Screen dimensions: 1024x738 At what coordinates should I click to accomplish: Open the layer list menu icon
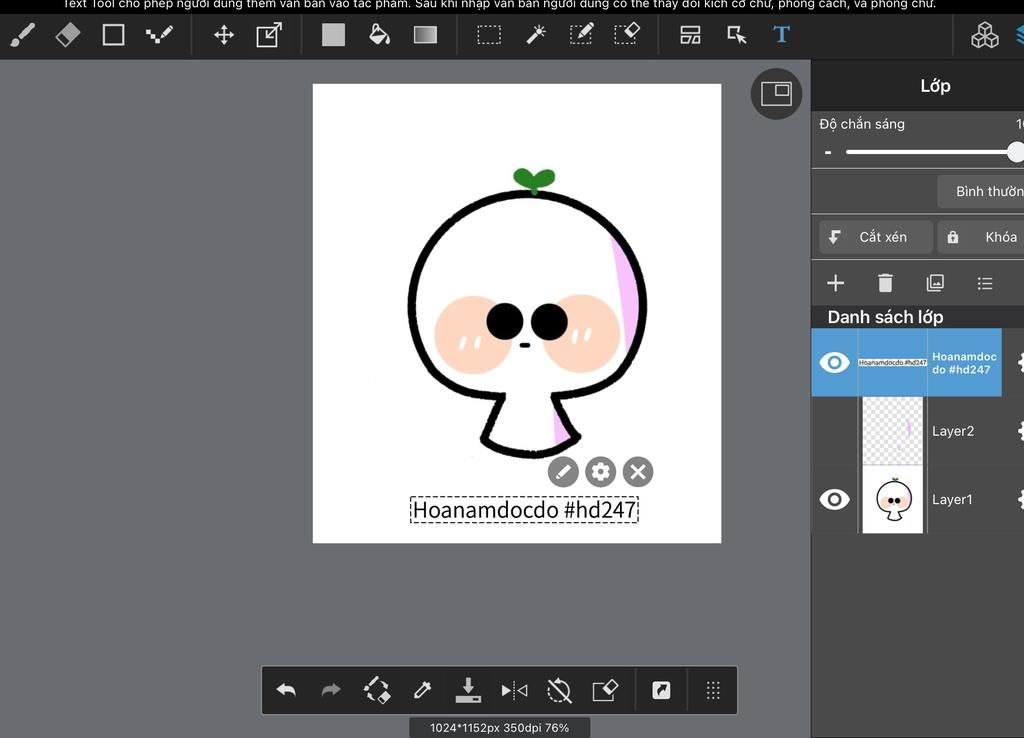coord(985,283)
